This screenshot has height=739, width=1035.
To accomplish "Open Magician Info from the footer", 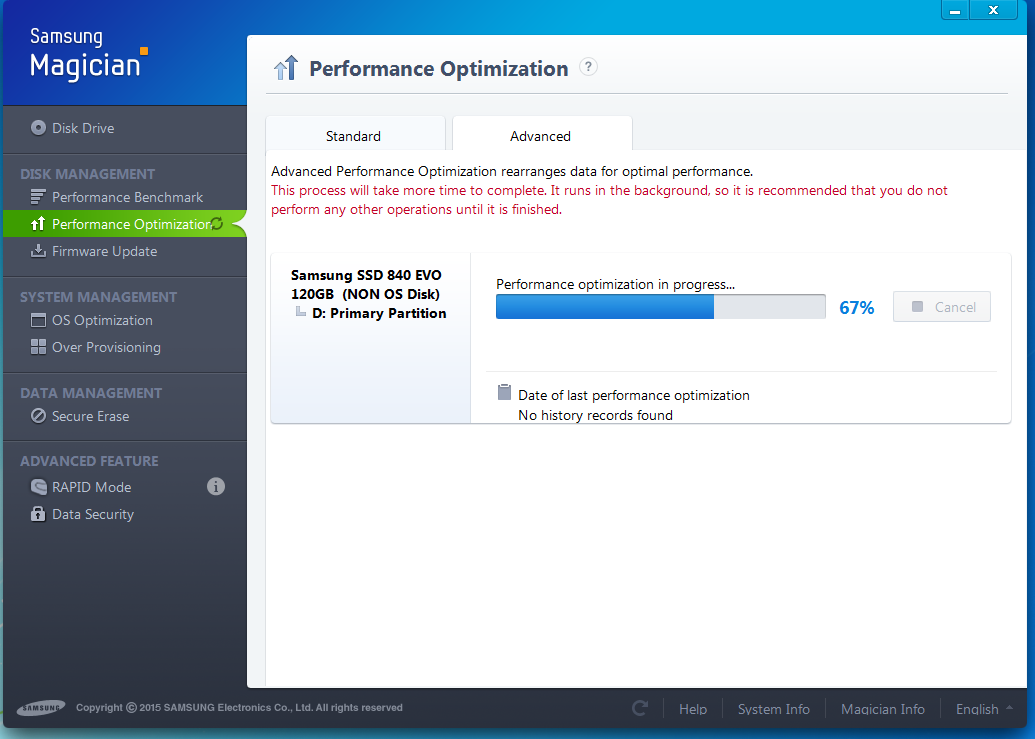I will point(883,709).
